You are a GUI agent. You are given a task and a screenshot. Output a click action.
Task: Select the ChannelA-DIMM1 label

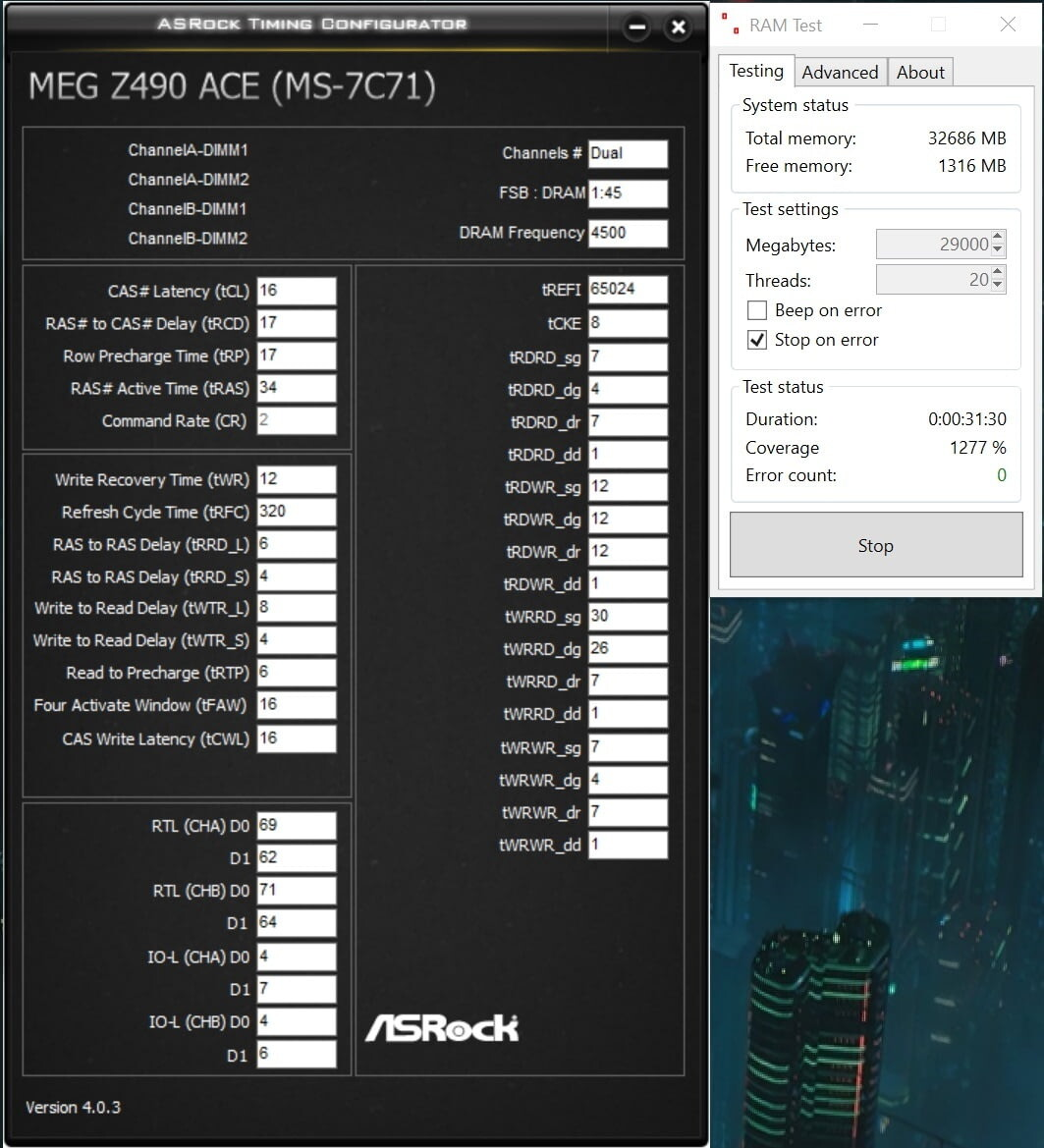coord(189,150)
